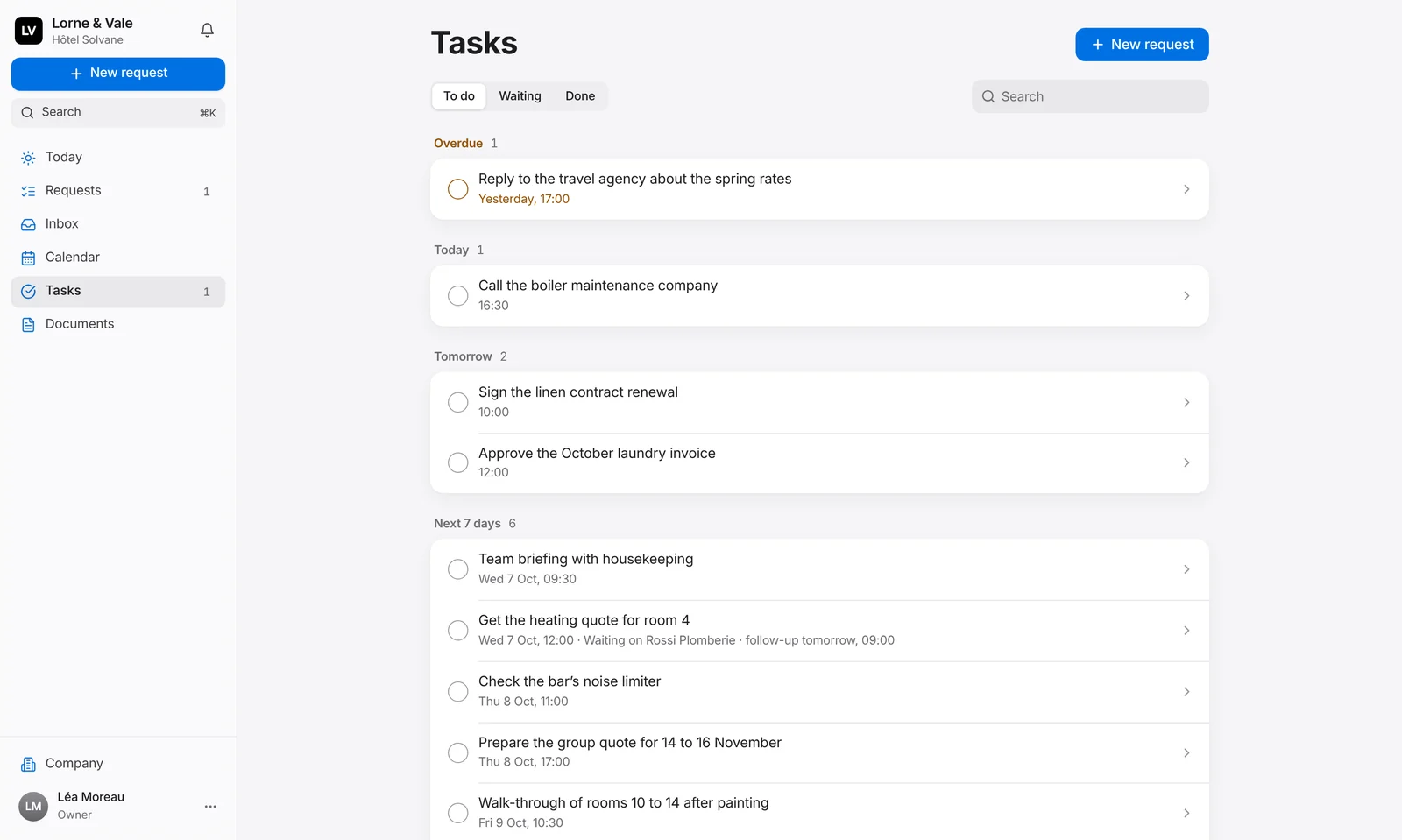
Task: Tick the bar's noise limiter task circle
Action: point(457,691)
